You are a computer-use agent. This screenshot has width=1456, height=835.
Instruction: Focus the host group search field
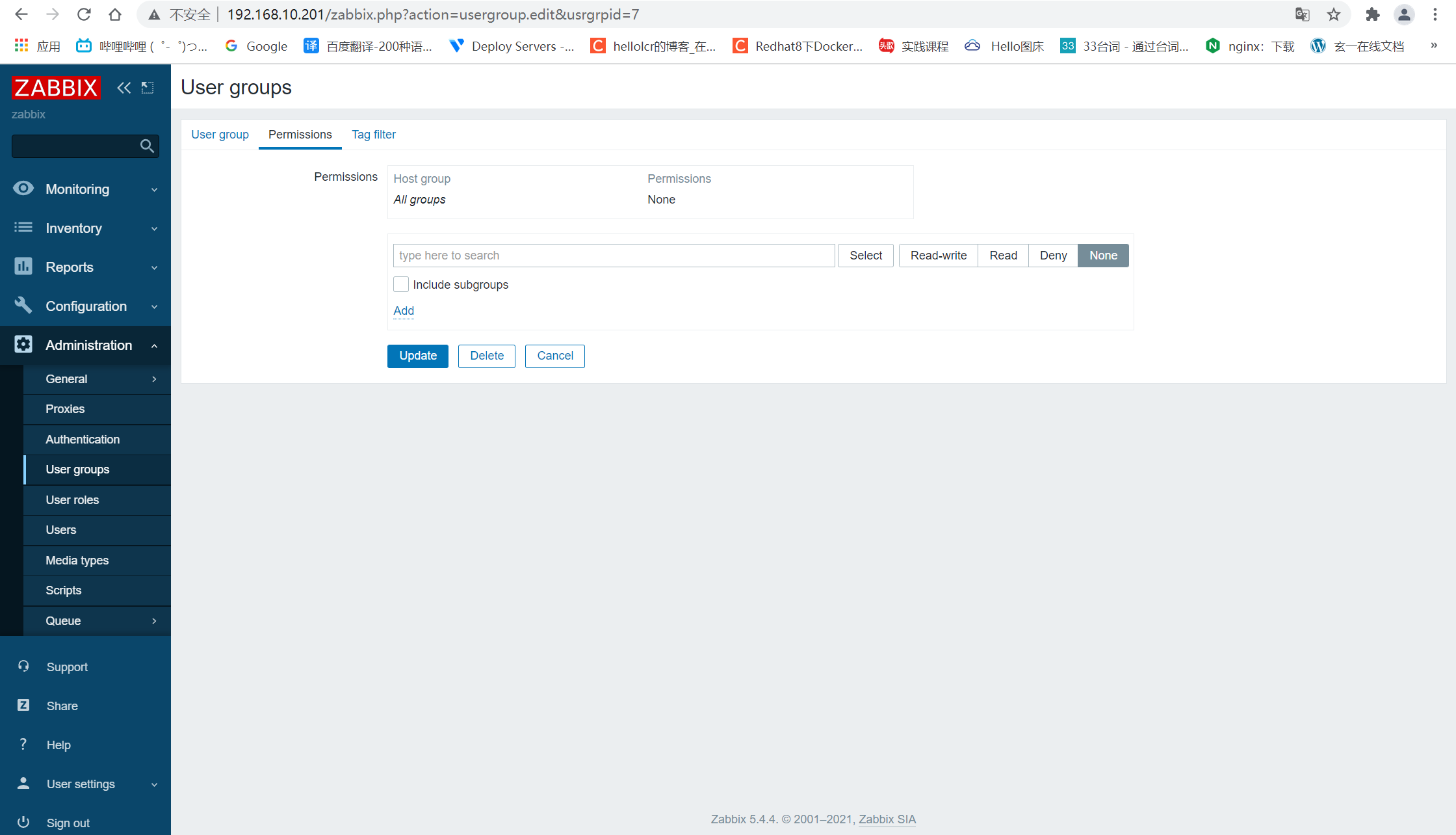click(614, 256)
